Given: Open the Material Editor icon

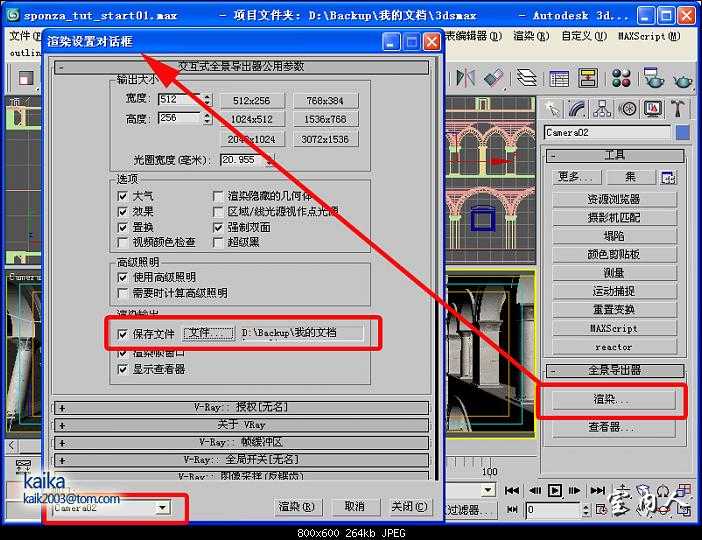Looking at the screenshot, I should [x=621, y=78].
